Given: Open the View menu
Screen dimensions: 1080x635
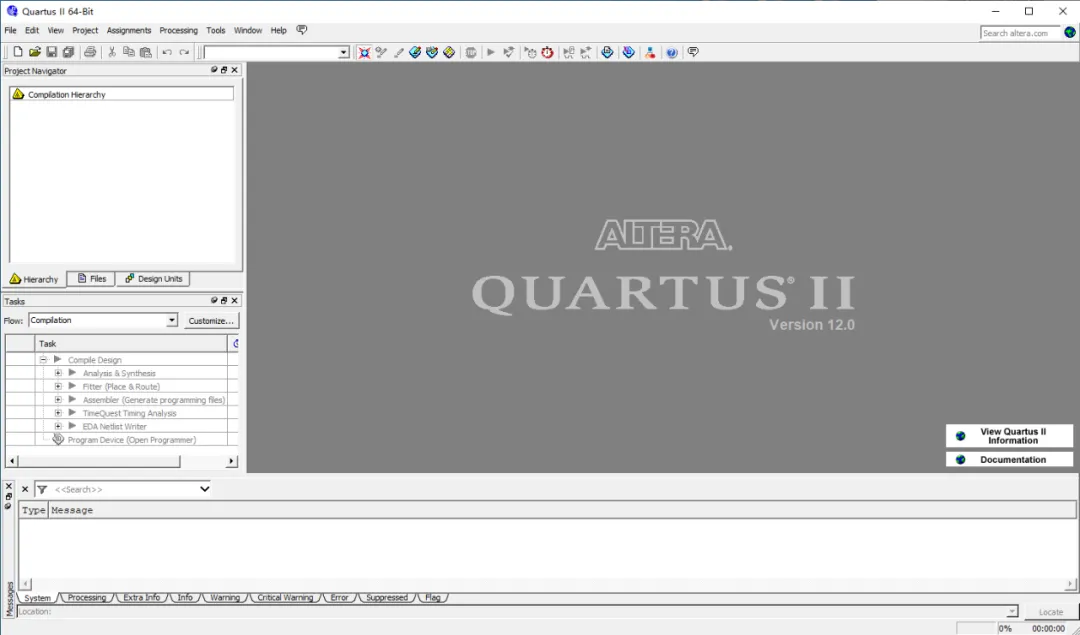Looking at the screenshot, I should tap(55, 30).
